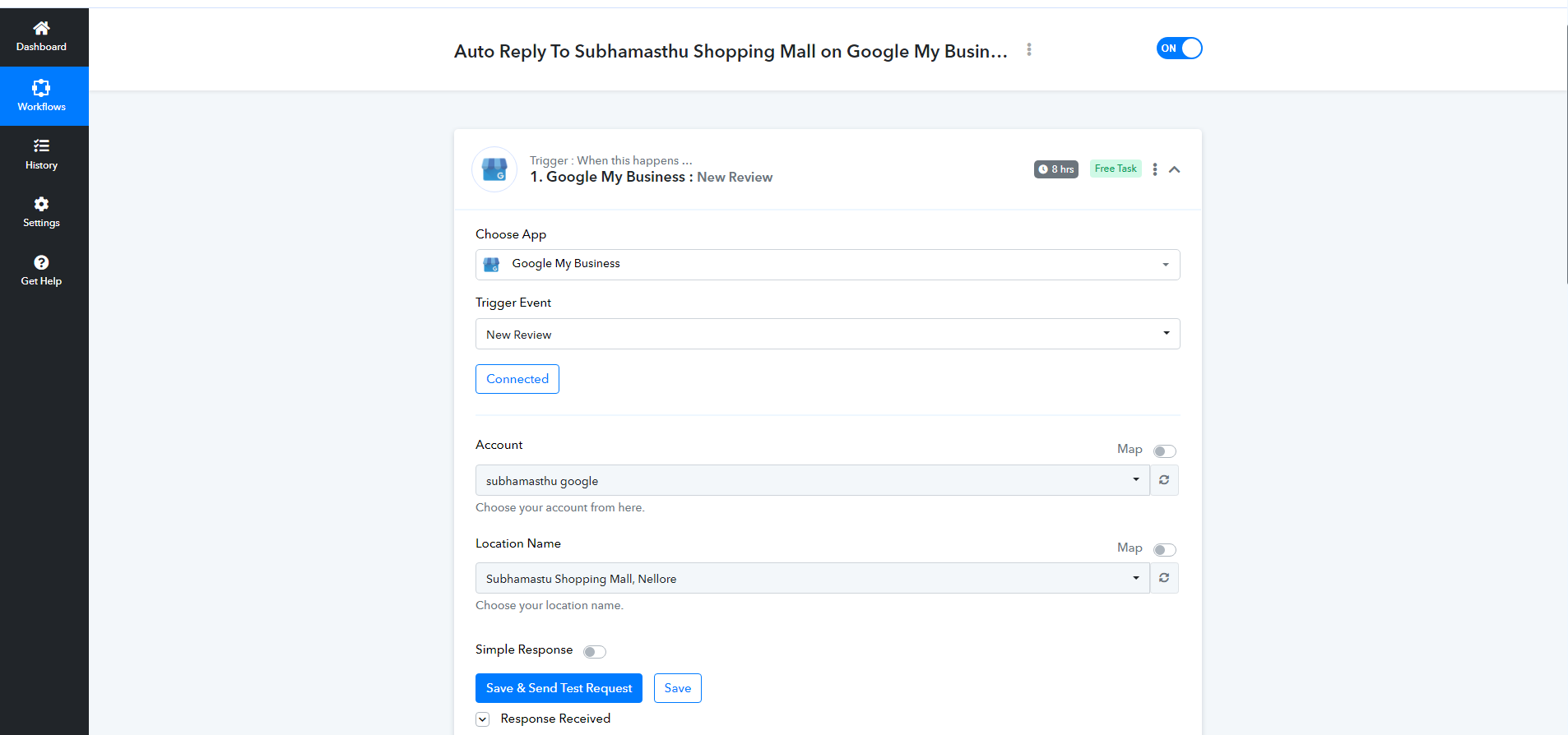The image size is (1568, 735).
Task: Refresh the Location Name list
Action: click(1164, 578)
